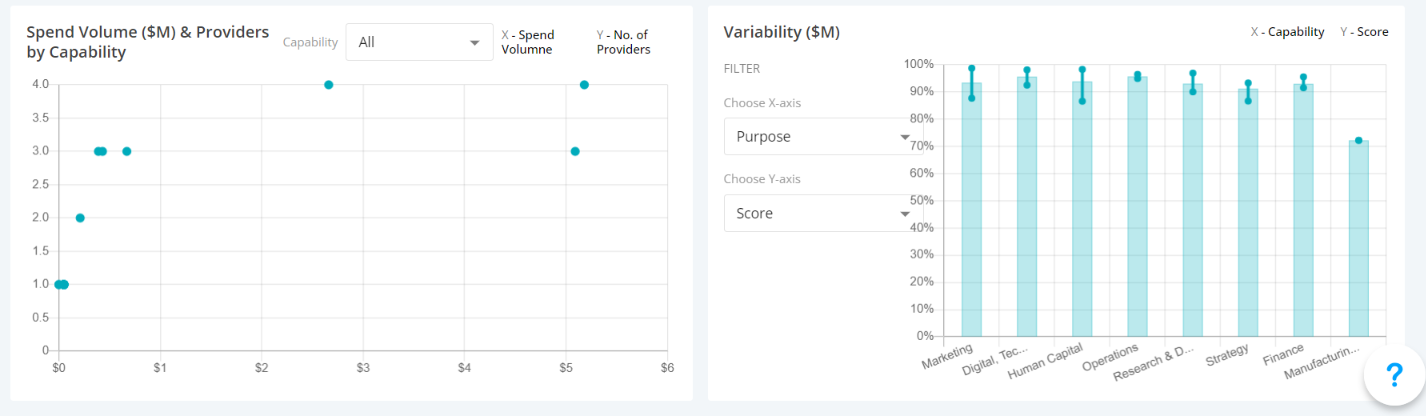
Task: Click the scatter point at 2 providers
Action: 80,218
